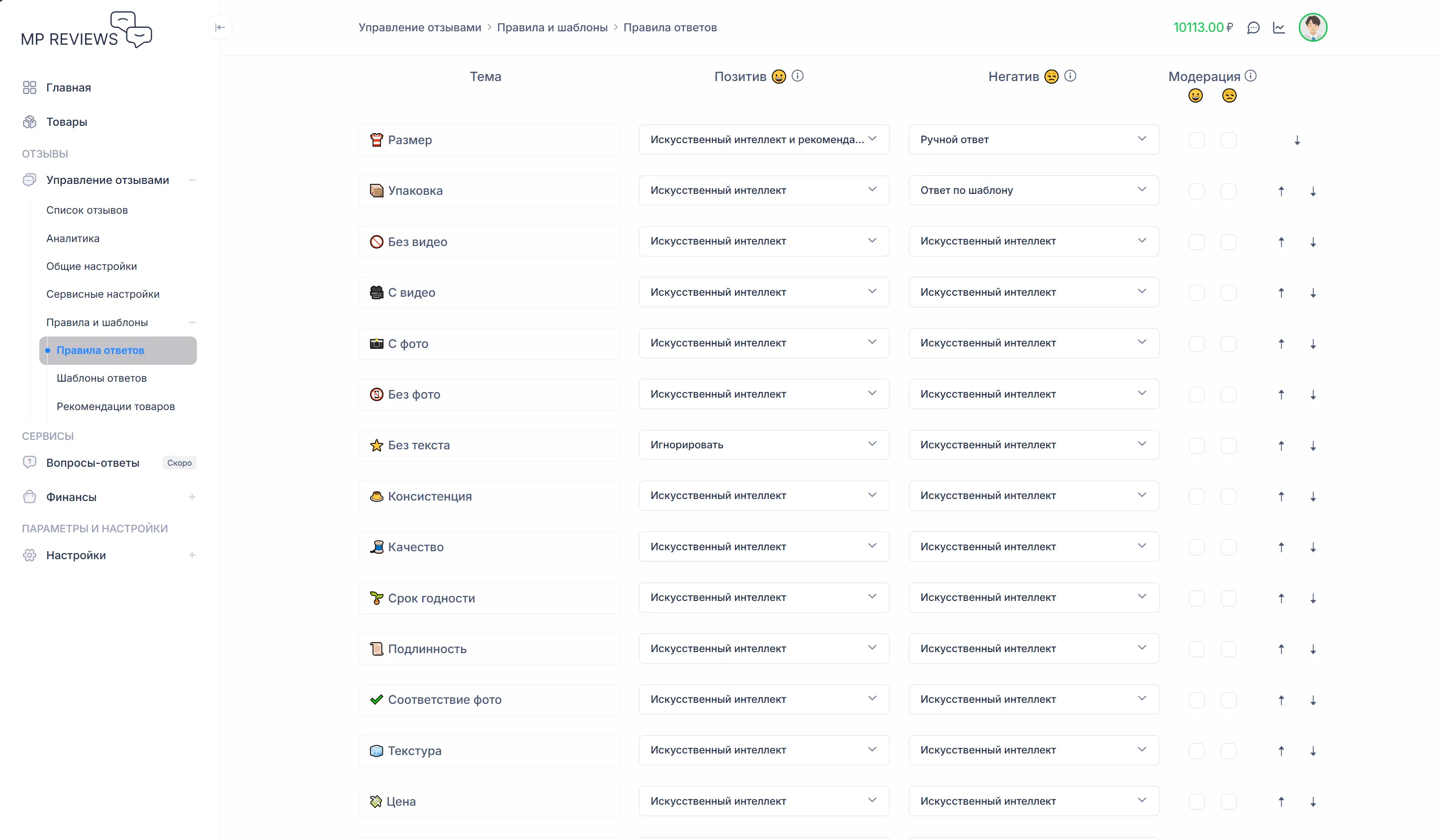Image resolution: width=1442 pixels, height=840 pixels.
Task: Expand the Финансы section with plus icon
Action: coord(193,497)
